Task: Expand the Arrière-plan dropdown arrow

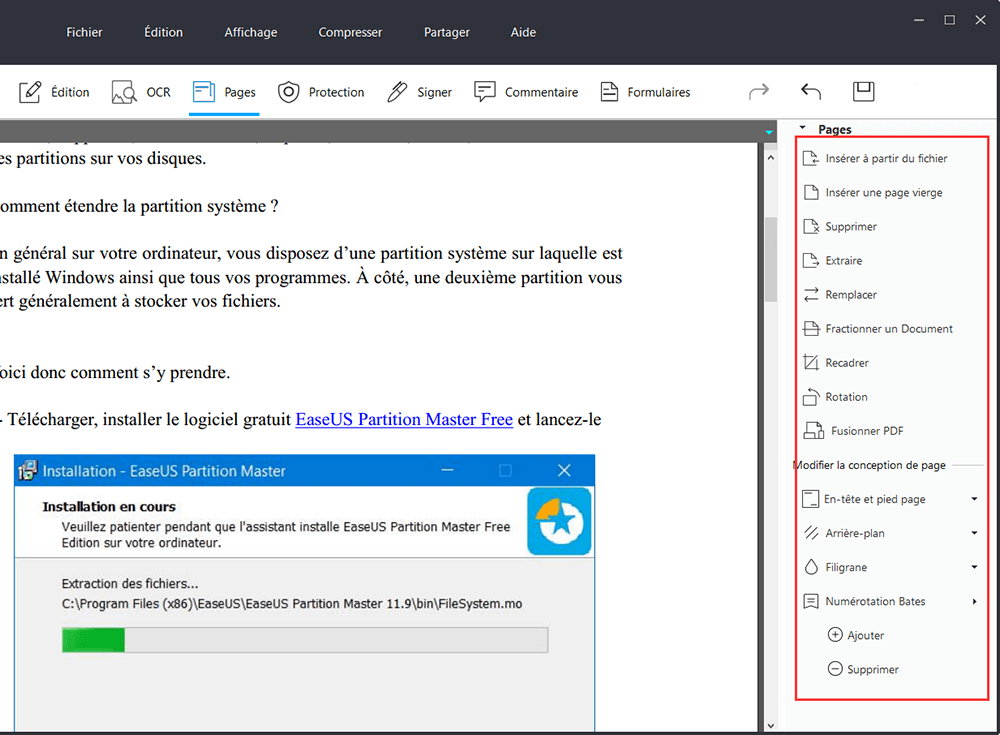Action: [974, 533]
